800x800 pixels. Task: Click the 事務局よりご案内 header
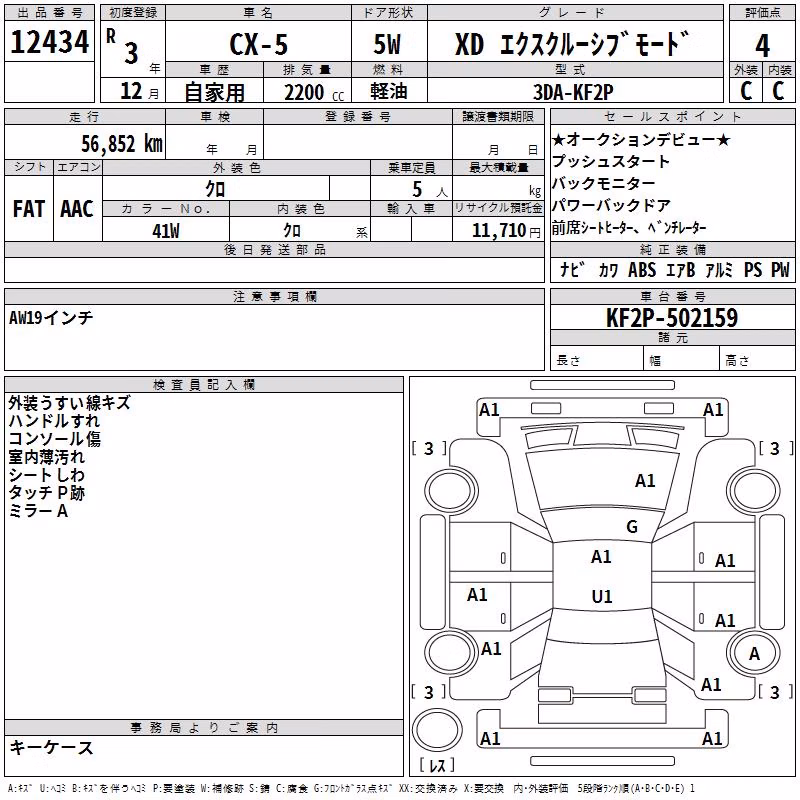tap(204, 728)
